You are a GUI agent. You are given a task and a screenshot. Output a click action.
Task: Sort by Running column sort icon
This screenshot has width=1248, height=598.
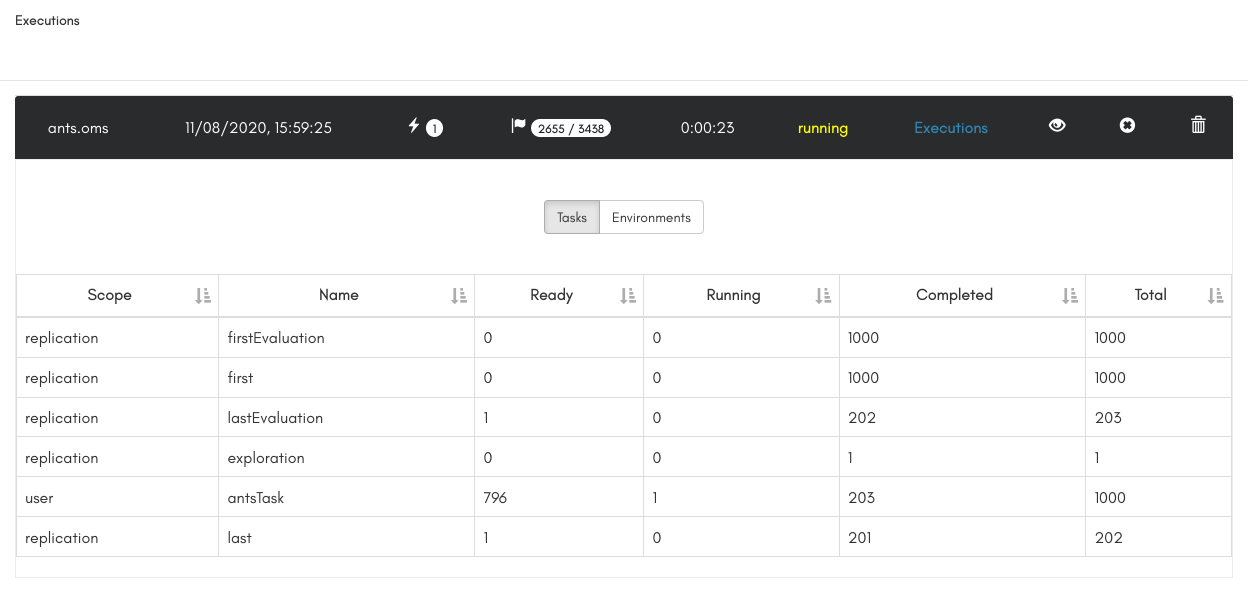pyautogui.click(x=823, y=296)
